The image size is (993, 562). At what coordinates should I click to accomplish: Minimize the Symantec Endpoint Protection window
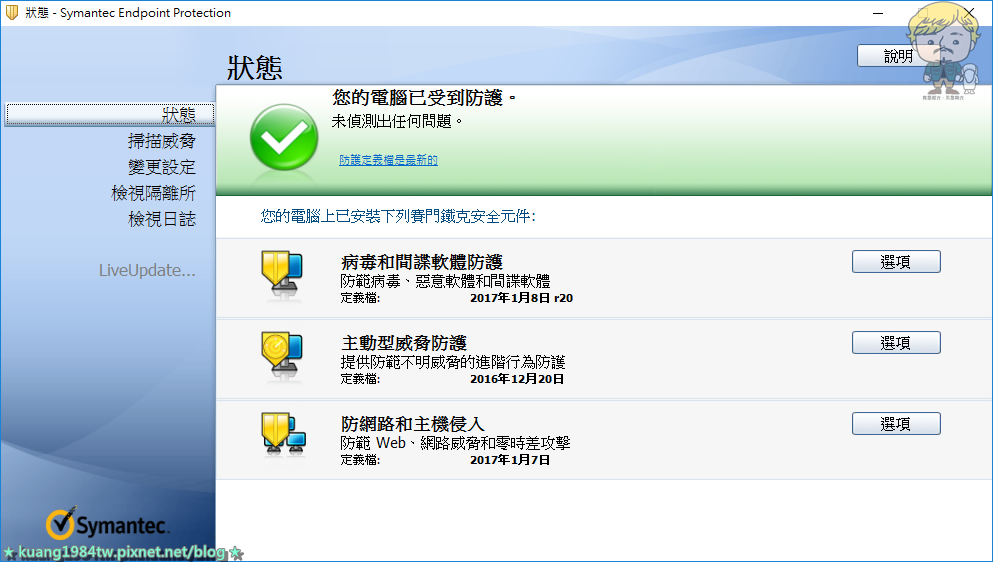878,13
